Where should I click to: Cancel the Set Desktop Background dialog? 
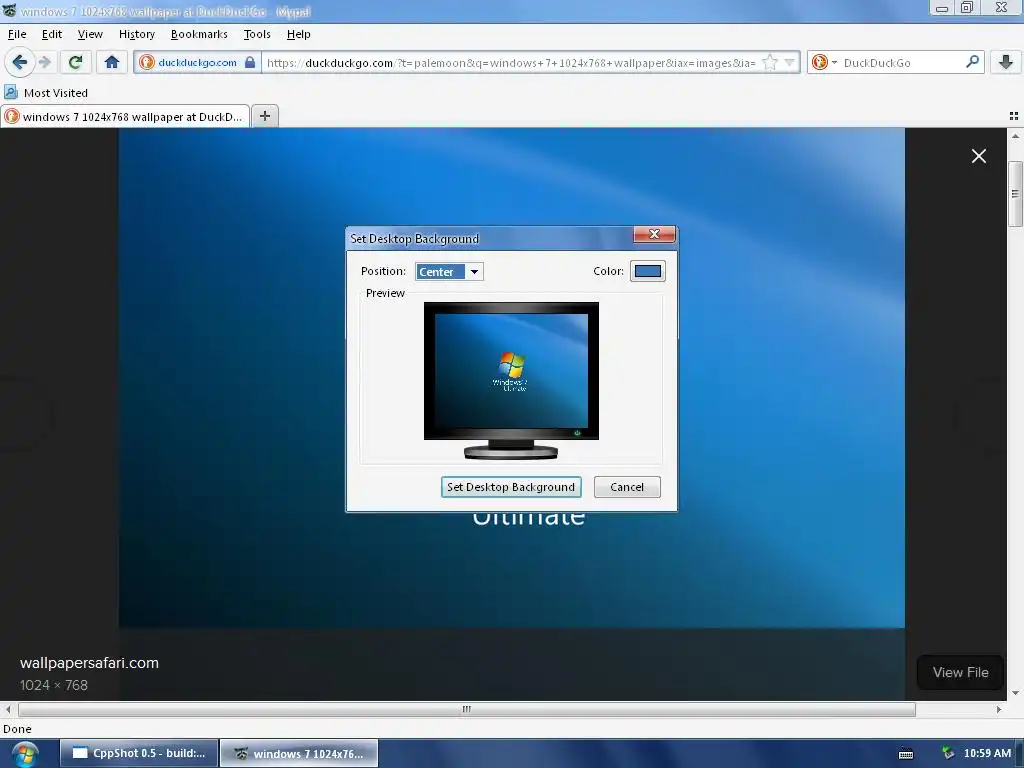tap(627, 487)
